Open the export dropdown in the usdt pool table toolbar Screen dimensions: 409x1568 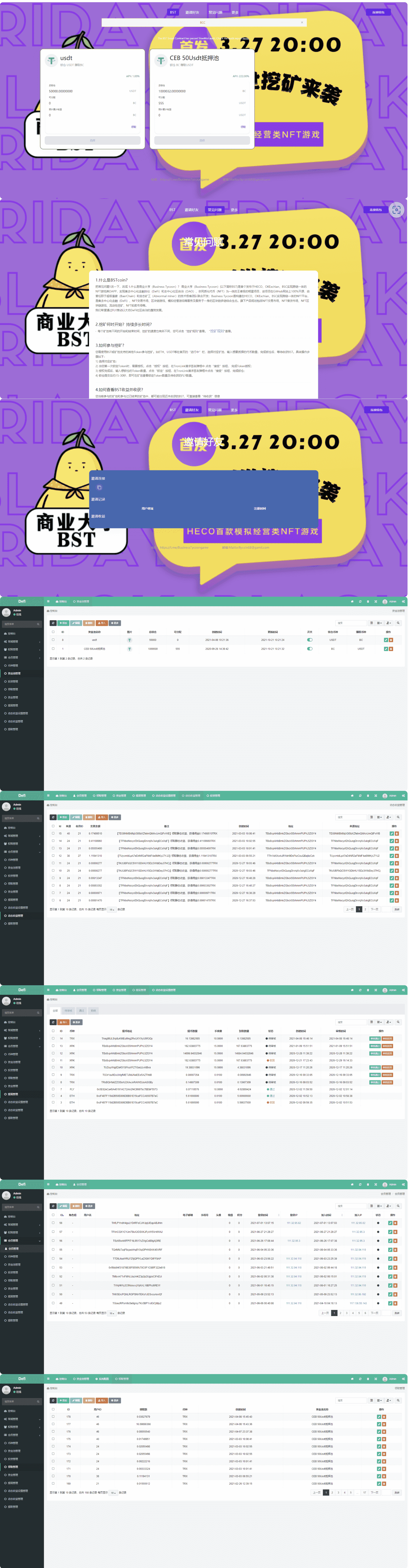pyautogui.click(x=389, y=623)
